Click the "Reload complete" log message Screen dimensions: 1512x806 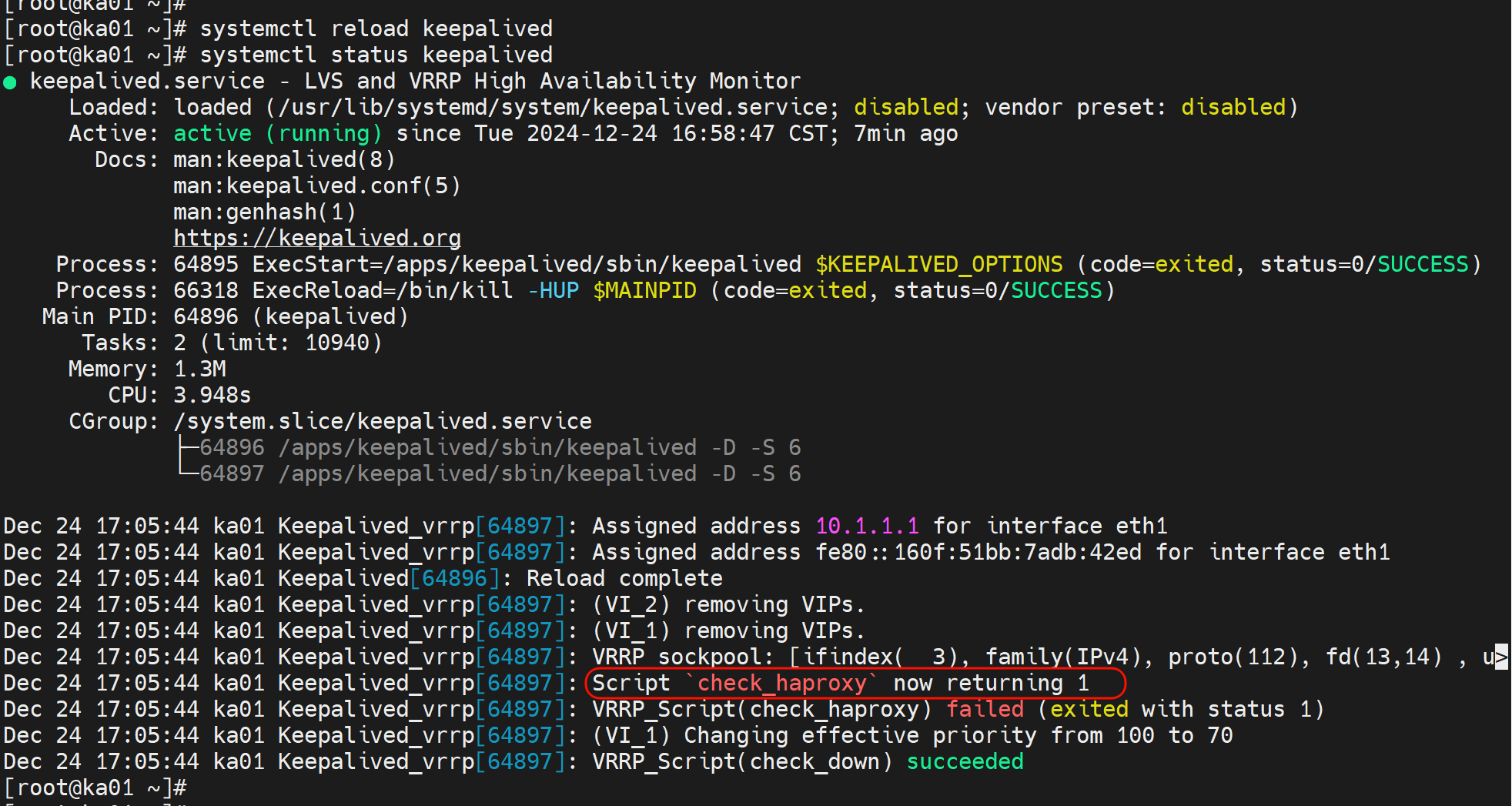pyautogui.click(x=624, y=578)
